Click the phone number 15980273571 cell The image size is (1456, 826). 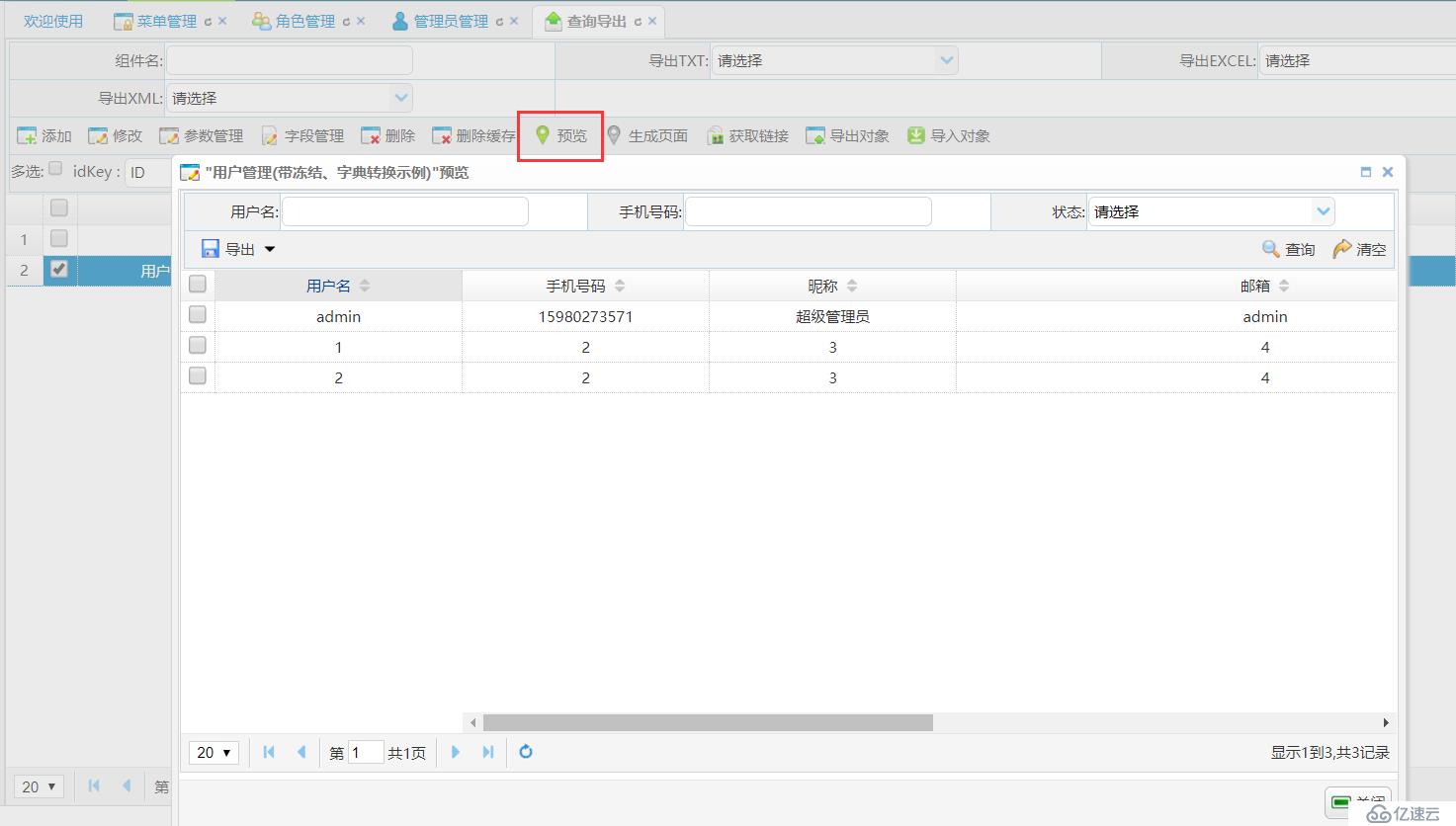tap(585, 316)
